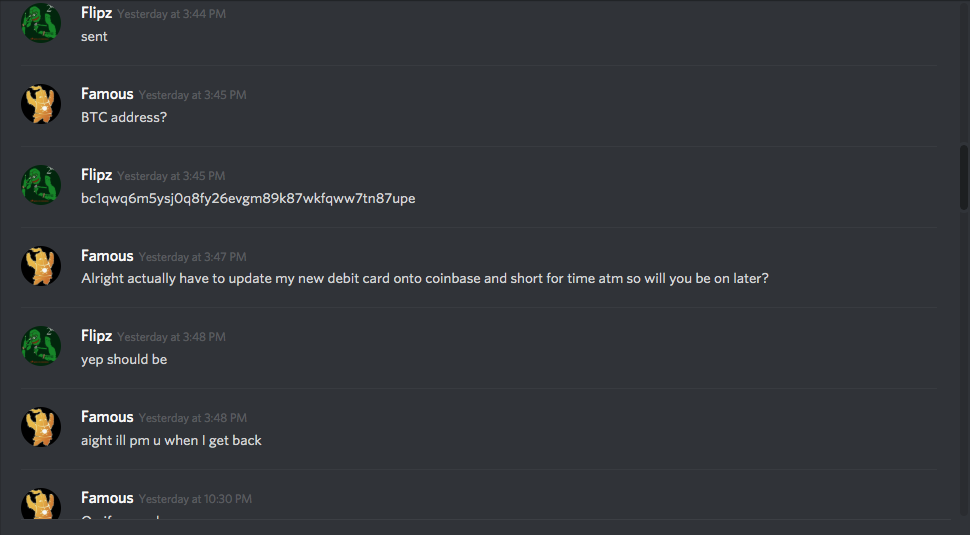Click the Flipz username at 3:45 PM

pyautogui.click(x=97, y=175)
